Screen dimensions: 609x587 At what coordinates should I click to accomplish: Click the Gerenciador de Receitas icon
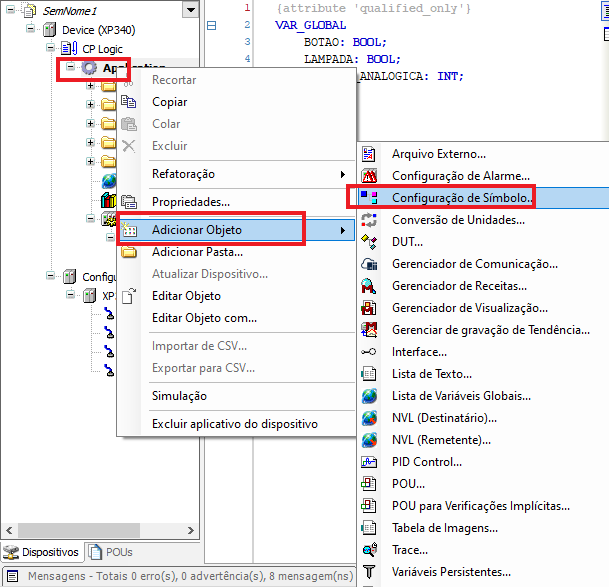(370, 286)
